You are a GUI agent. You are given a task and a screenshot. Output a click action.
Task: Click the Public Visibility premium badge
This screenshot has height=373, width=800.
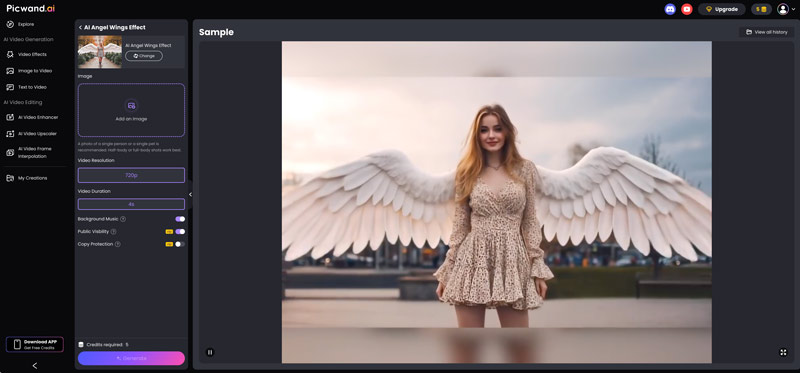click(169, 232)
